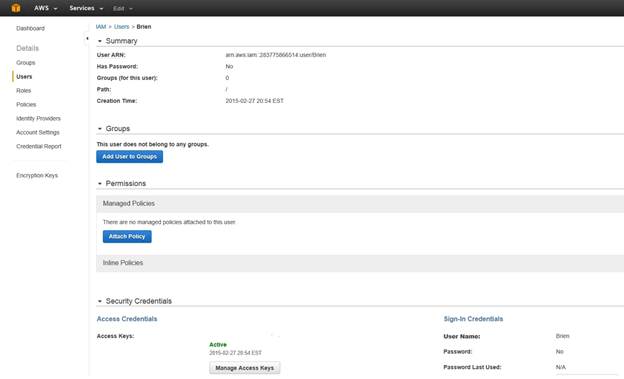624x379 pixels.
Task: Click the Creation Time value 2015-02-27
Action: pos(254,101)
